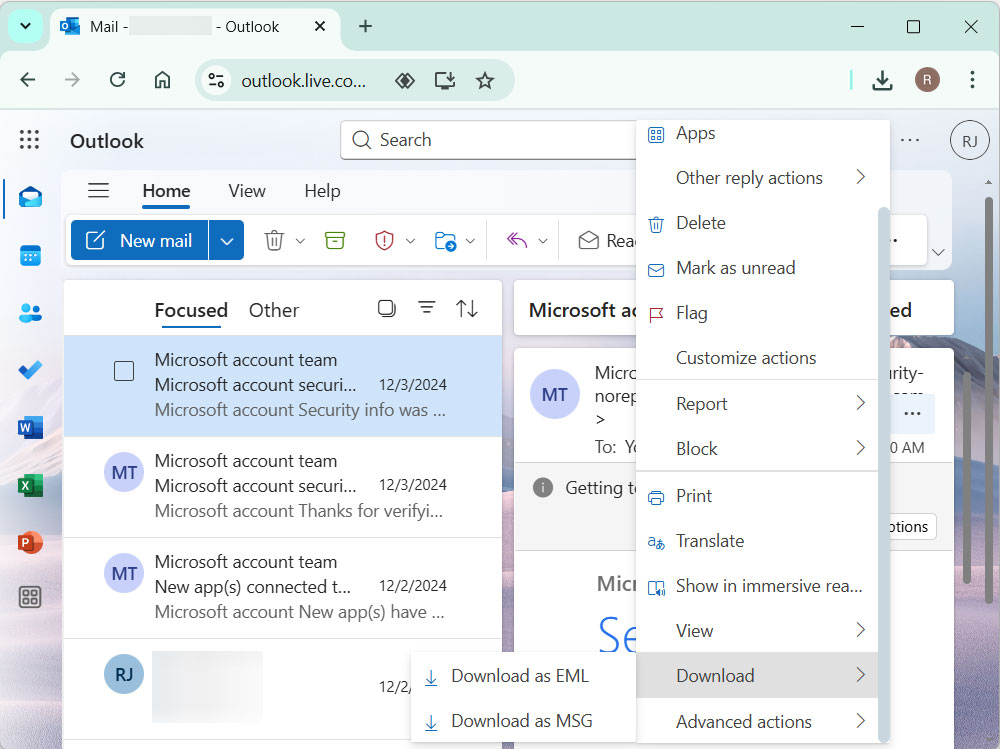Image resolution: width=1000 pixels, height=749 pixels.
Task: Open Outlook Calendar from the left sidebar
Action: click(x=30, y=256)
